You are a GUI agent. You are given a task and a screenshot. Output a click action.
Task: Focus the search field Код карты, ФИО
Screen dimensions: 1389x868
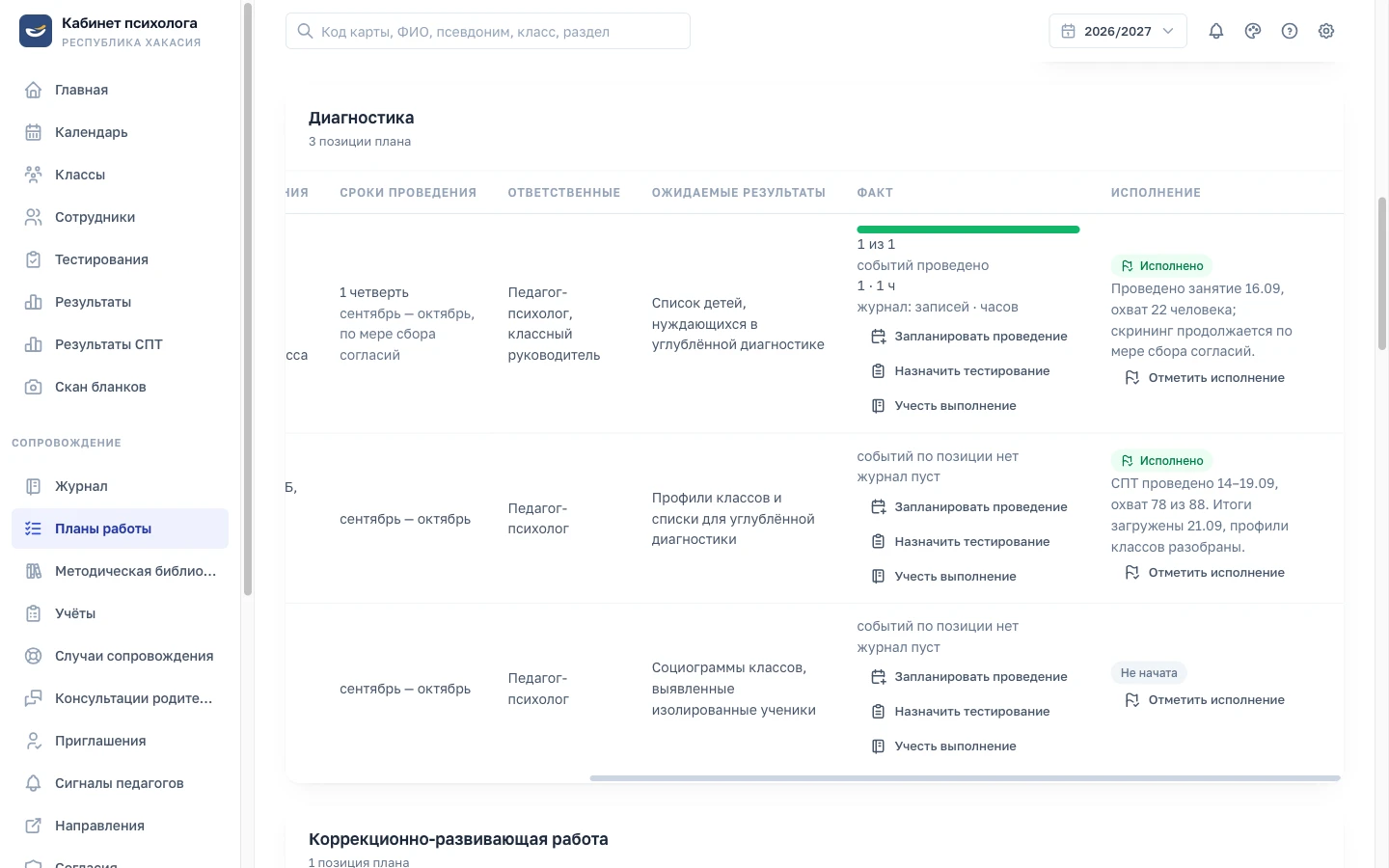(488, 31)
